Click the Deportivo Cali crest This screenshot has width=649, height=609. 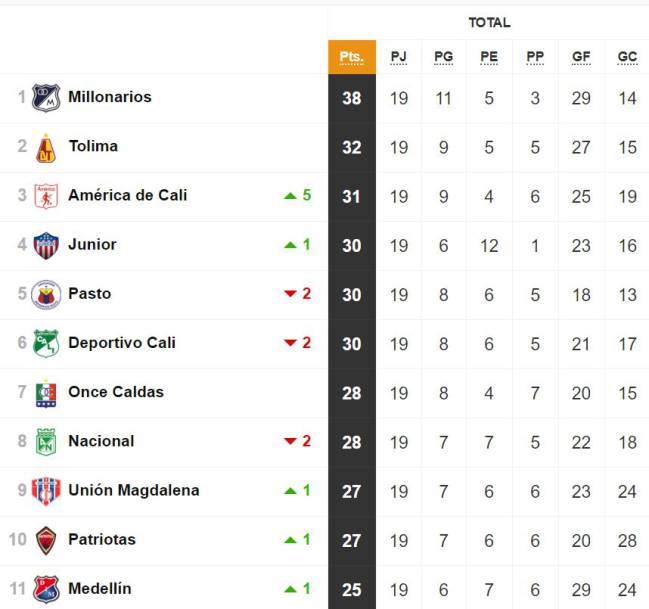46,343
